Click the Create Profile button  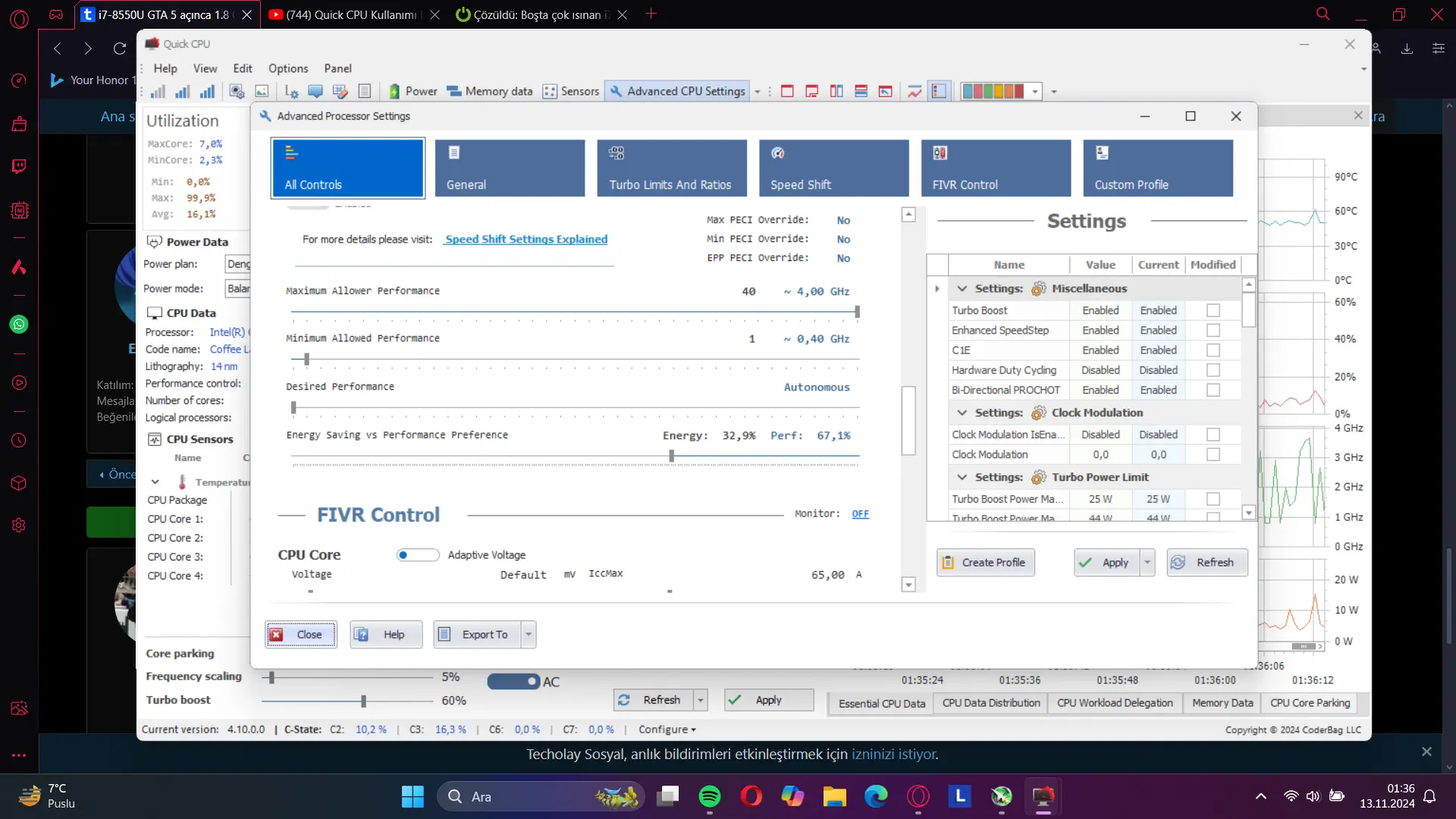click(986, 563)
